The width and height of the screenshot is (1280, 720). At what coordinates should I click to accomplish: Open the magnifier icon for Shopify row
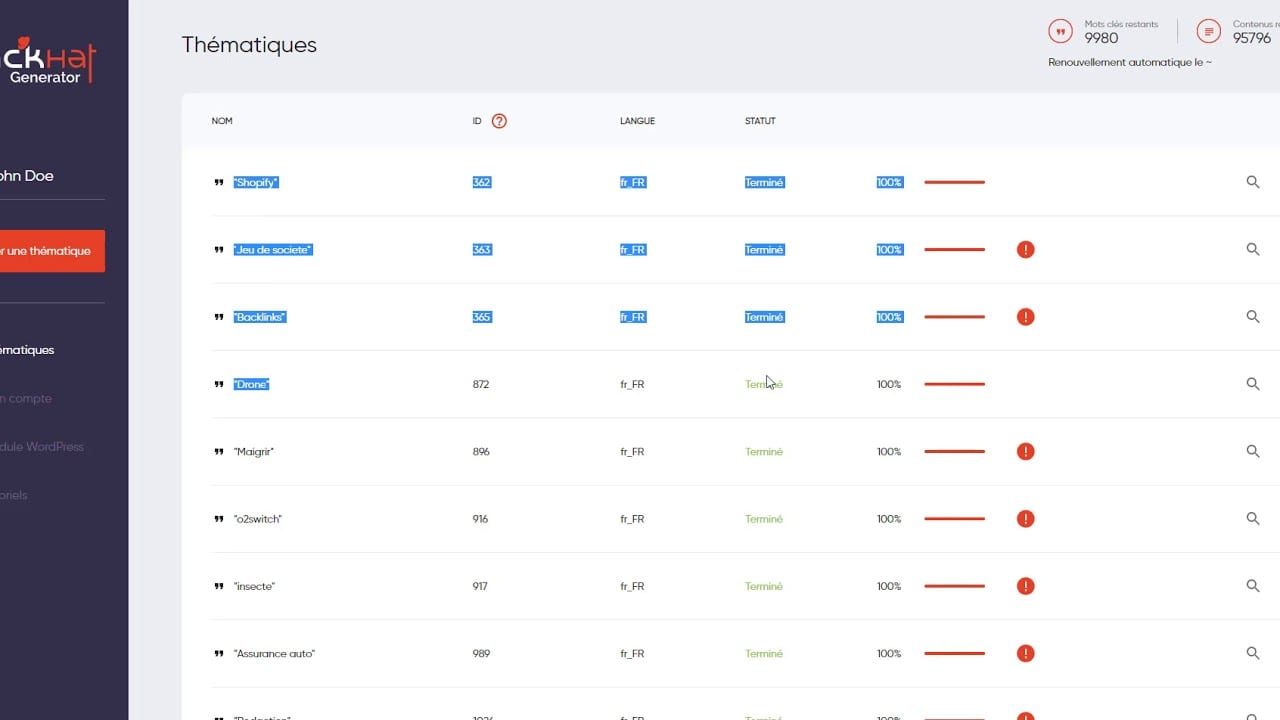(x=1252, y=182)
